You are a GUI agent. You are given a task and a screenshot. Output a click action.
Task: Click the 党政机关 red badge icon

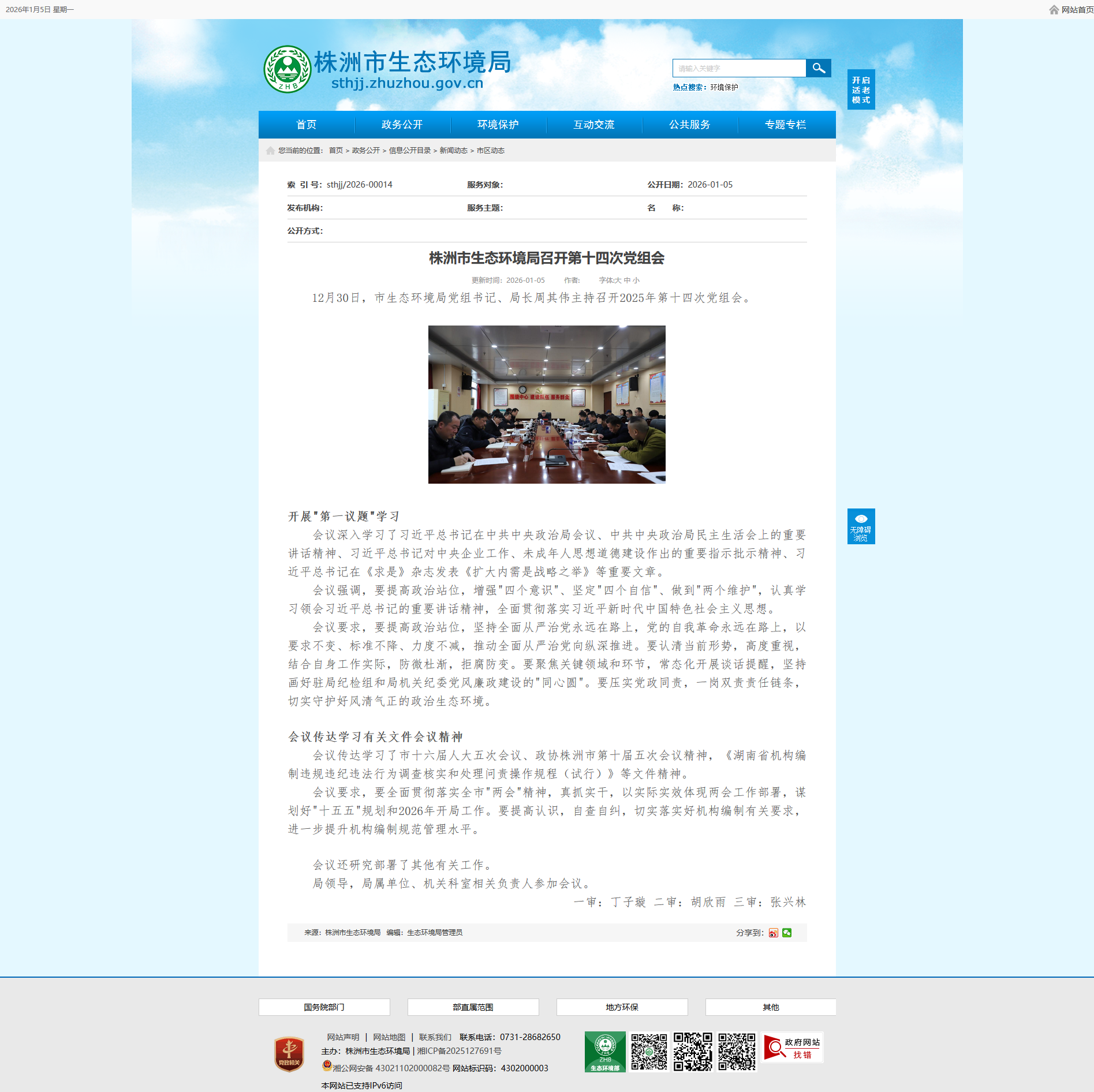point(289,1054)
